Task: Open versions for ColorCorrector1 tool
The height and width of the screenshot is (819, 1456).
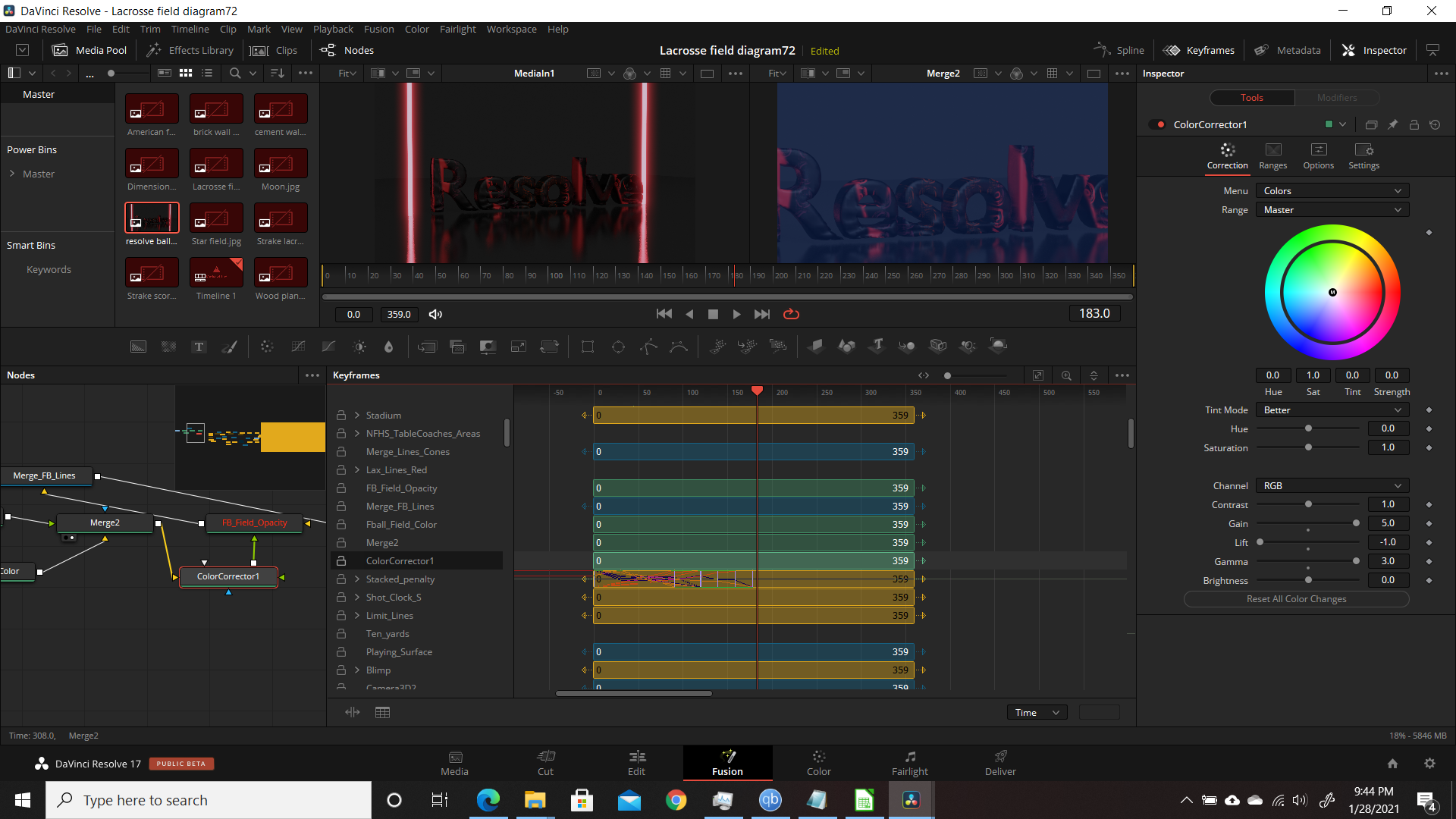Action: pyautogui.click(x=1371, y=124)
